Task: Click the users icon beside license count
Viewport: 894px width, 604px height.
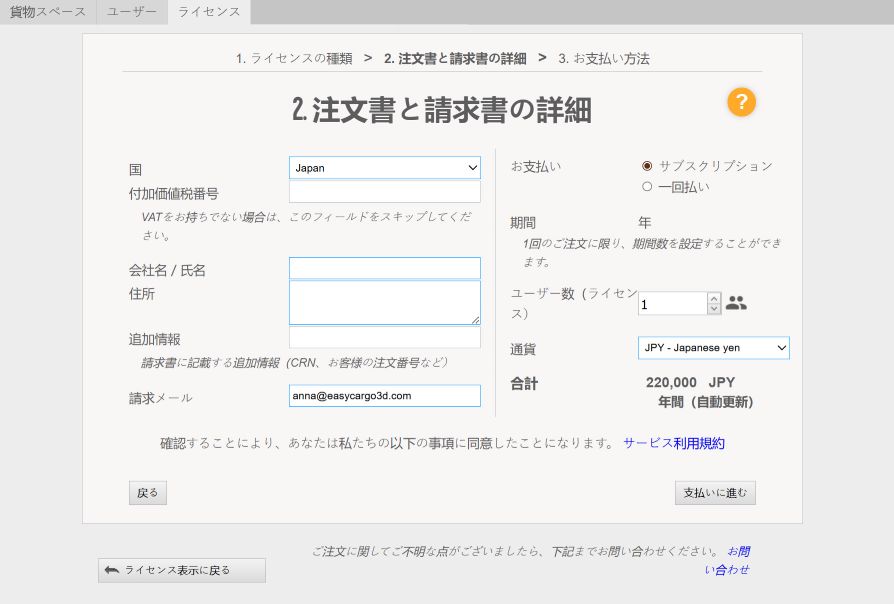Action: [736, 303]
